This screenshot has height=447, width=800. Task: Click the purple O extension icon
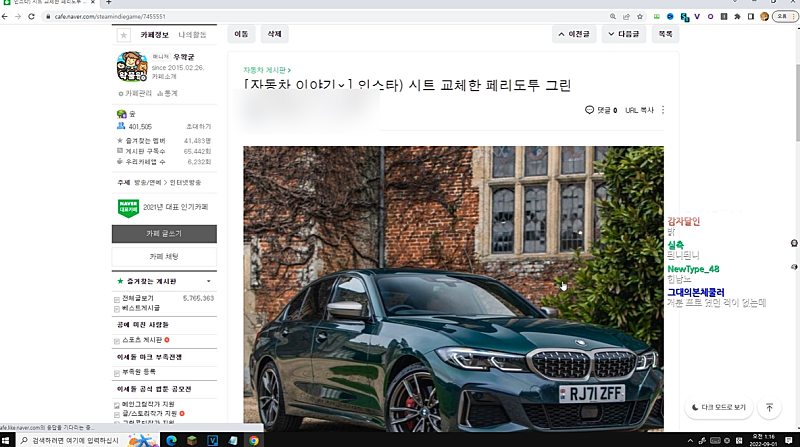(x=710, y=16)
